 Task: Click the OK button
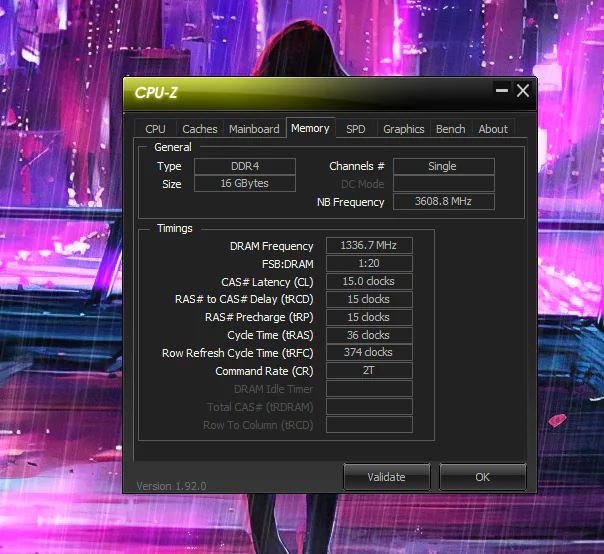482,477
